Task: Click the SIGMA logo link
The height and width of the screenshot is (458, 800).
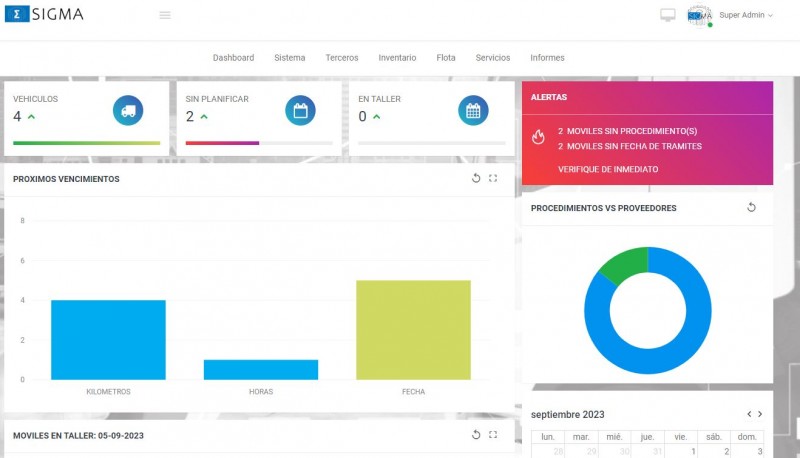Action: [45, 15]
